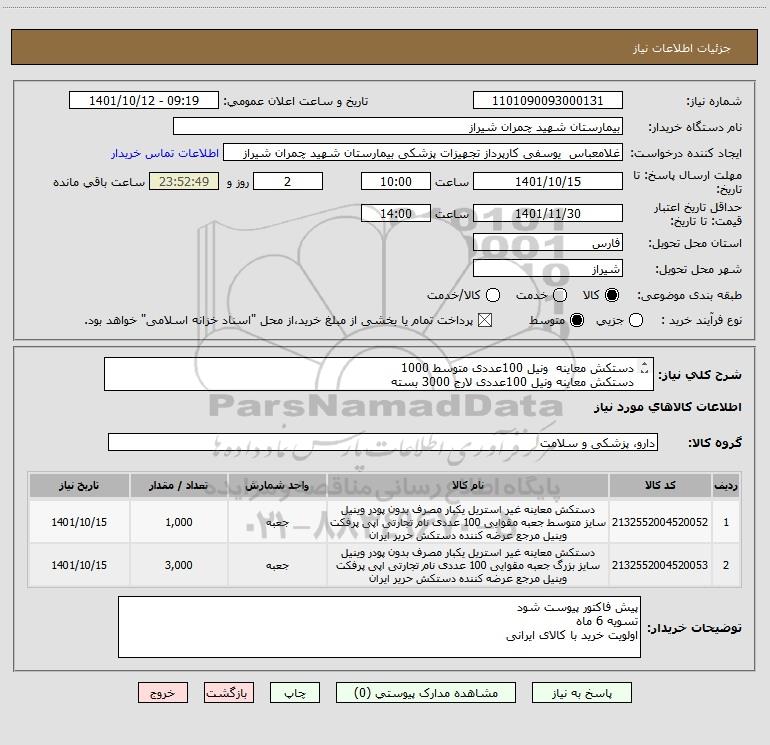The width and height of the screenshot is (770, 745).
Task: Click the 'پاسخ به نیاز' button
Action: (x=581, y=693)
